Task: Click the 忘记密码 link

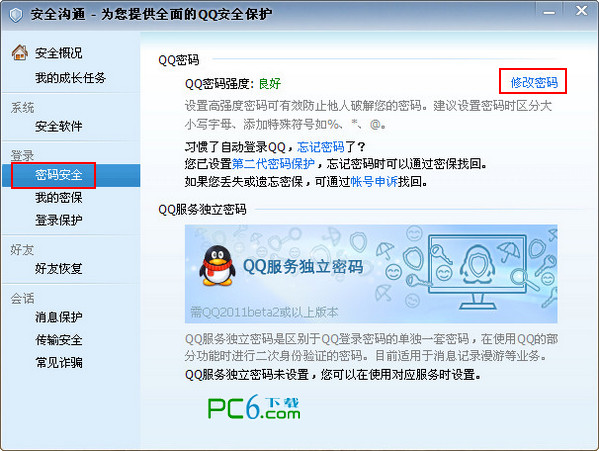Action: point(320,147)
